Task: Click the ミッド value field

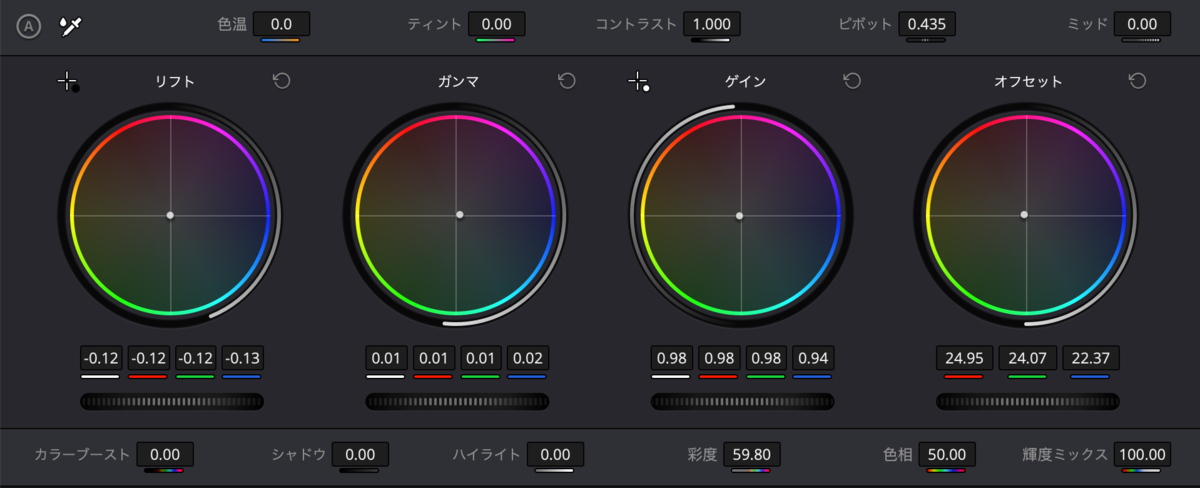Action: tap(1142, 23)
